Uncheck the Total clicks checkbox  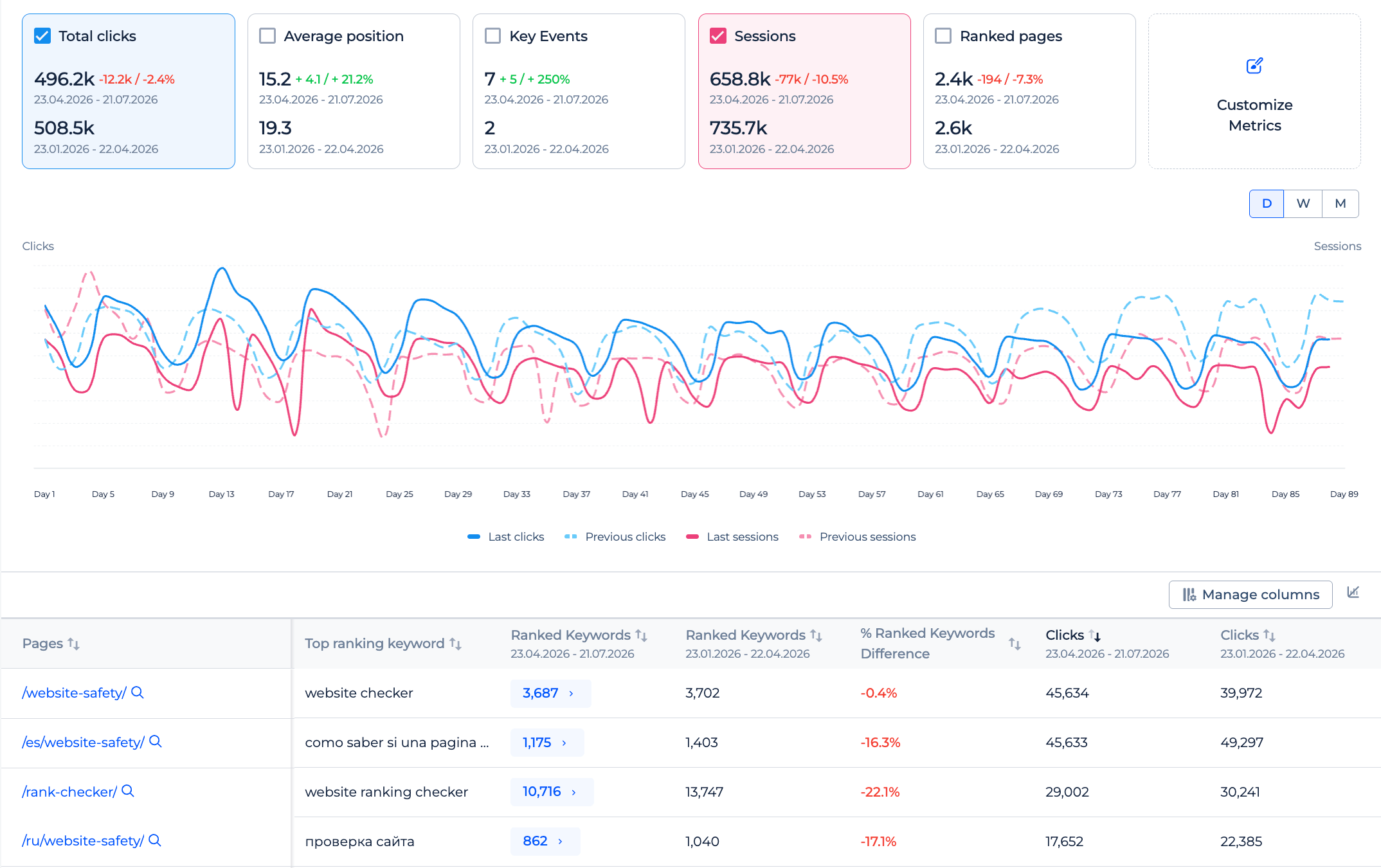pyautogui.click(x=42, y=36)
